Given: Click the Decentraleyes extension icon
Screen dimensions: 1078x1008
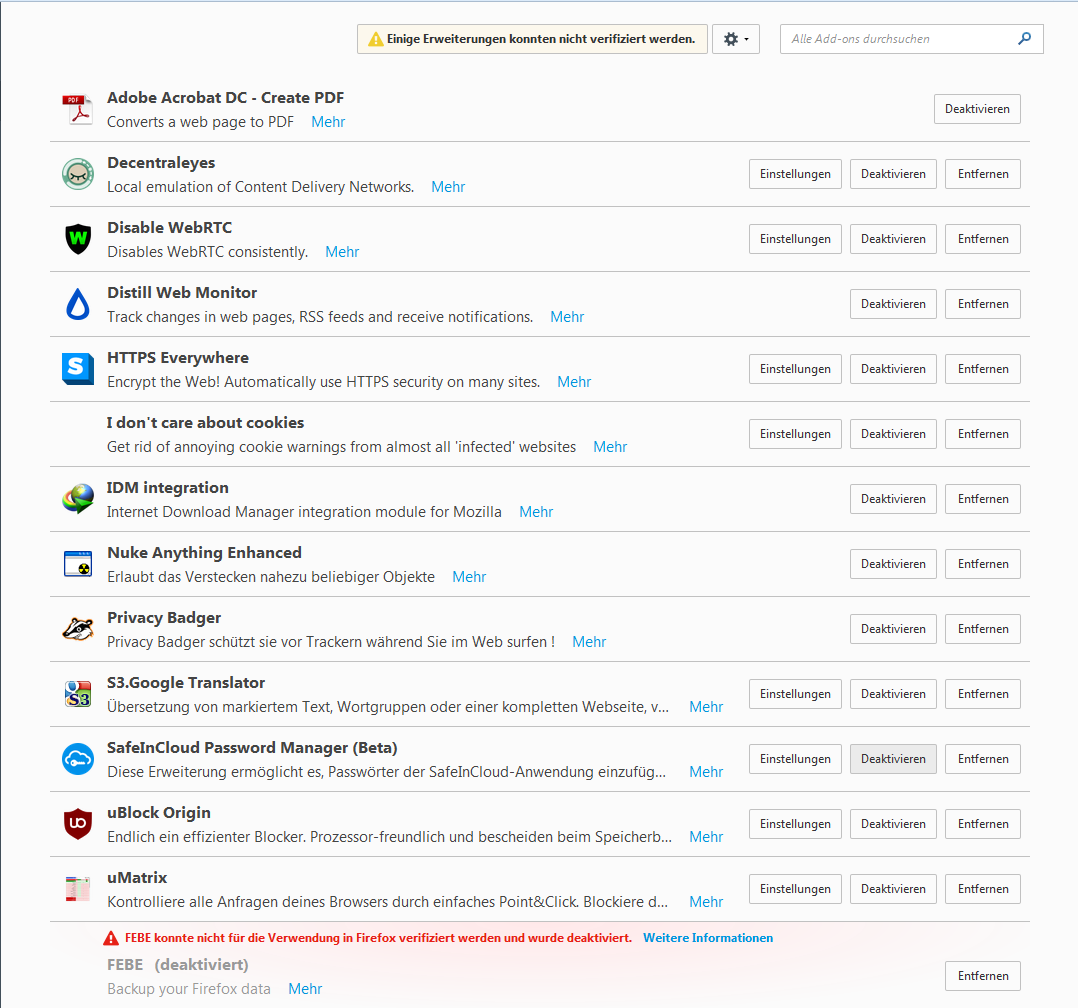Looking at the screenshot, I should click(x=78, y=174).
